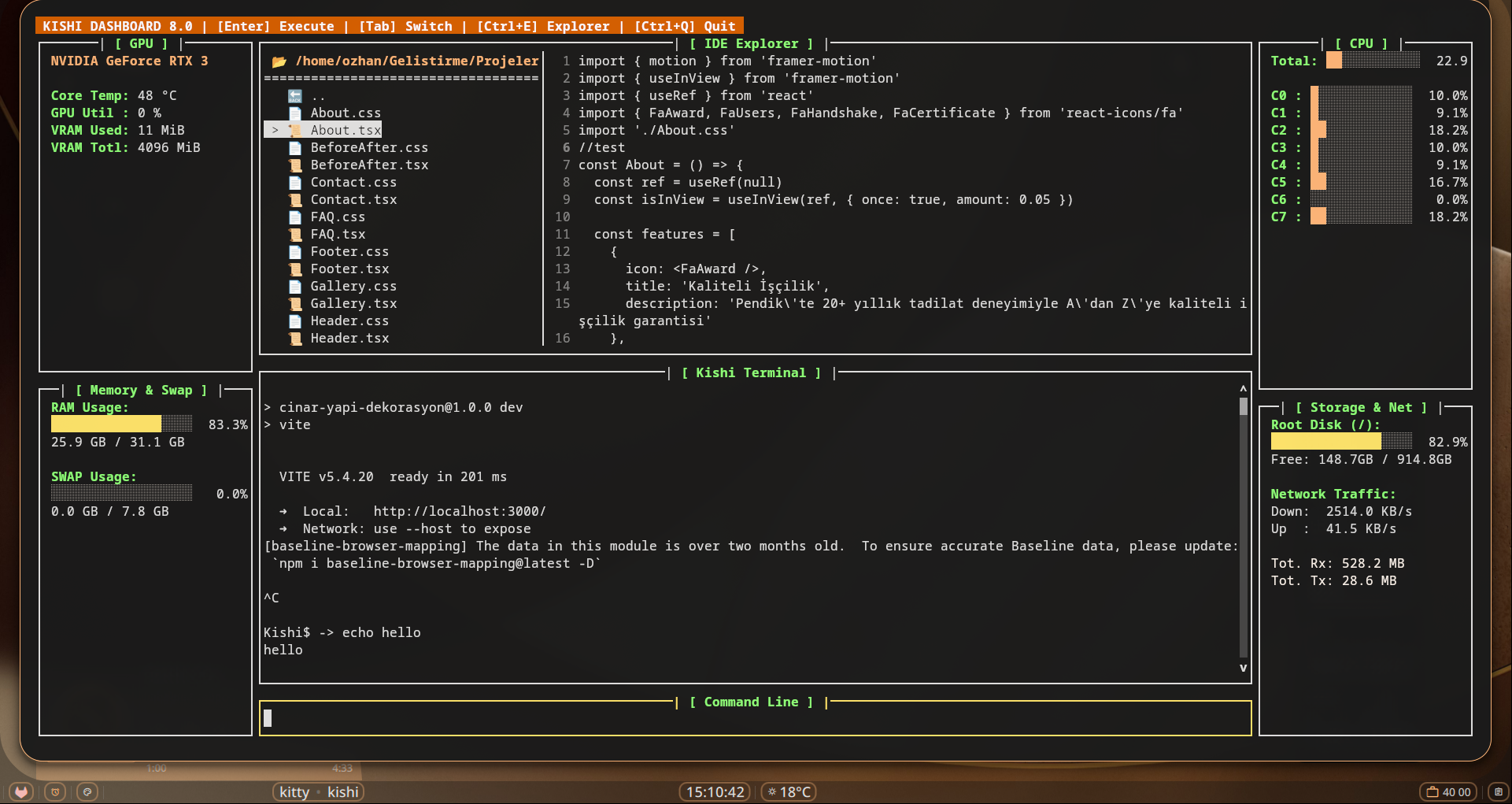Open the cat launcher icon in taskbar
Screen dimensions: 1512x804
pos(21,791)
